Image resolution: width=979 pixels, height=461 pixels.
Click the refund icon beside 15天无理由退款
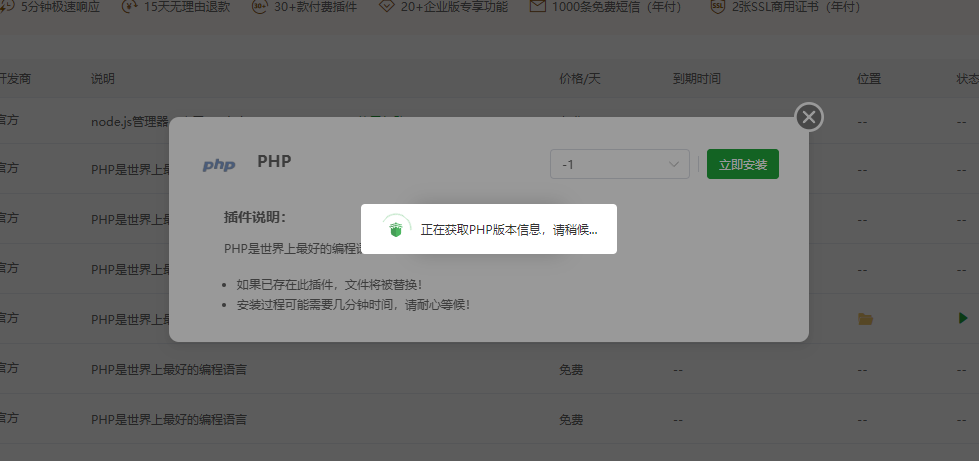tap(130, 7)
